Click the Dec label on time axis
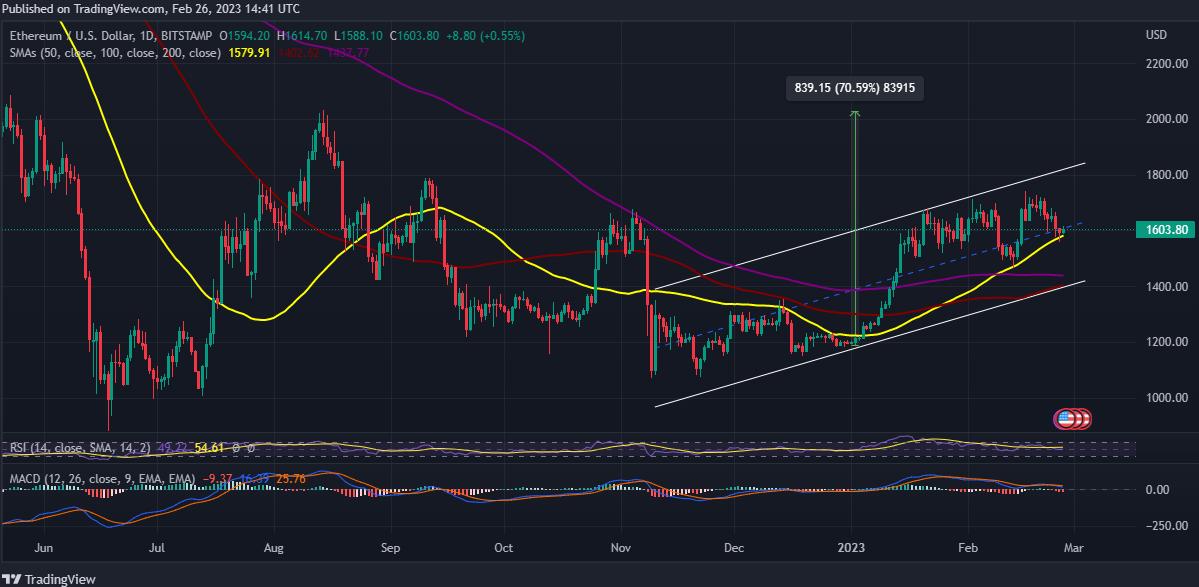This screenshot has height=587, width=1199. click(x=734, y=548)
